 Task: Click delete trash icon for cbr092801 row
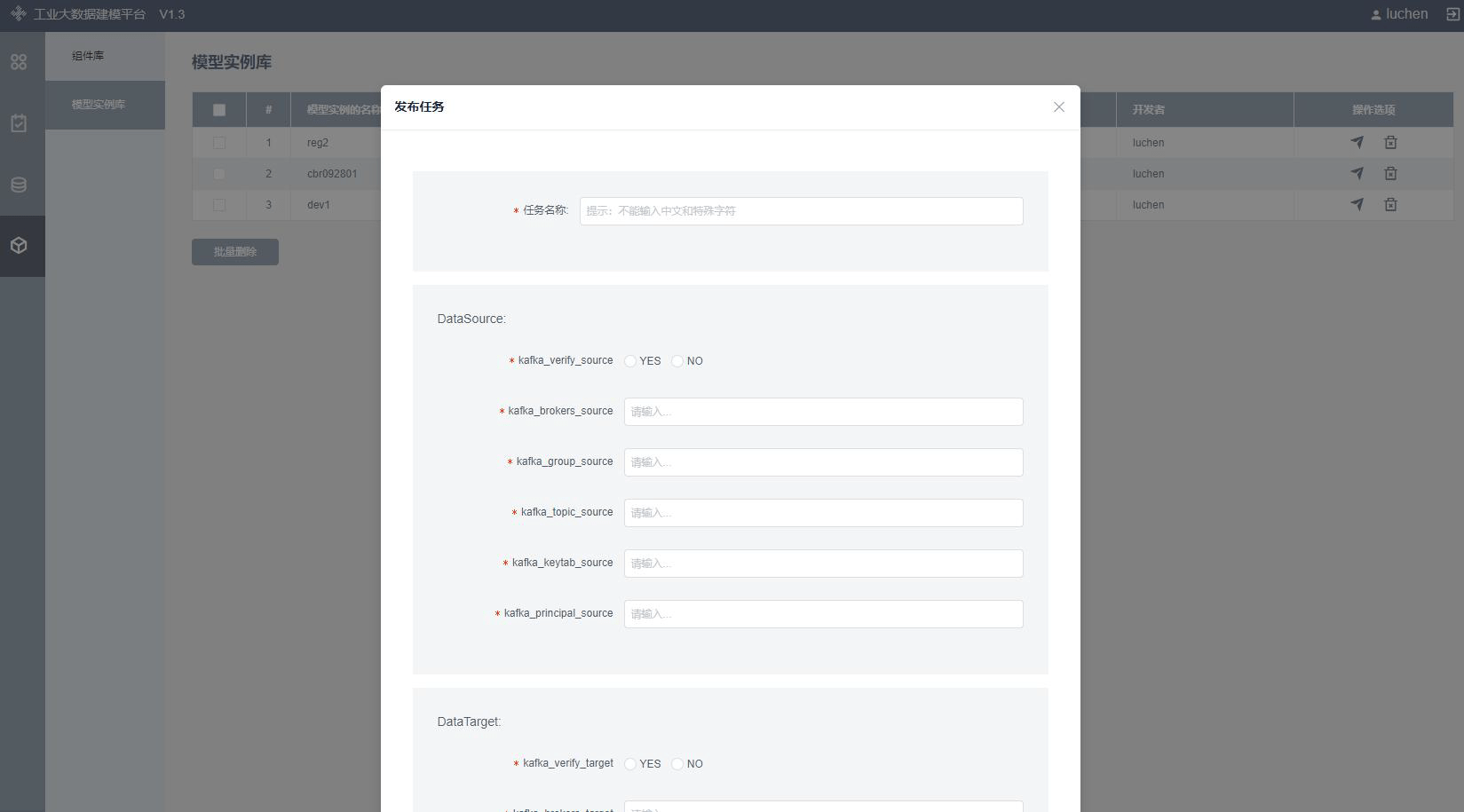click(1390, 173)
